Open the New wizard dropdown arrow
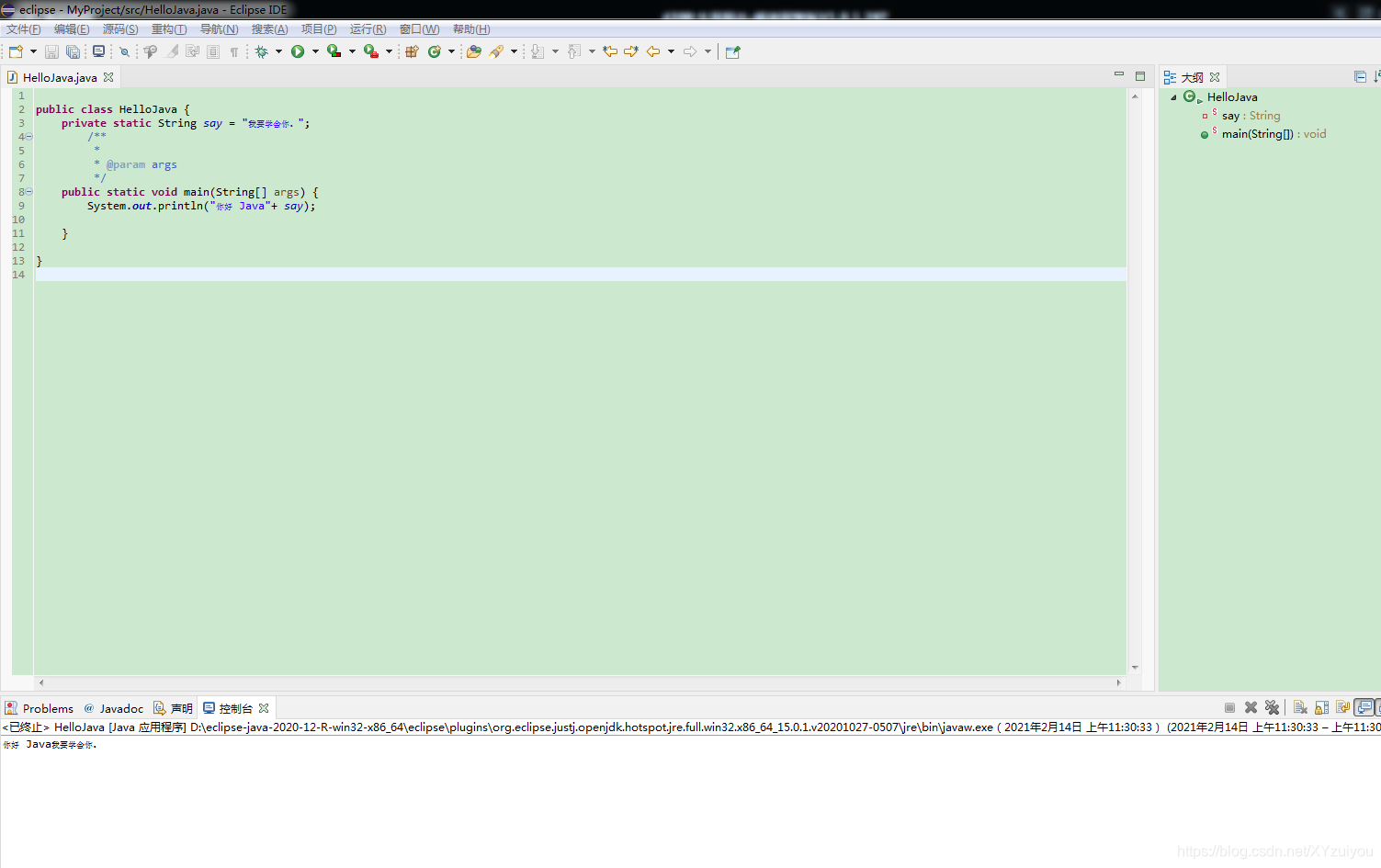This screenshot has height=868, width=1381. [33, 51]
